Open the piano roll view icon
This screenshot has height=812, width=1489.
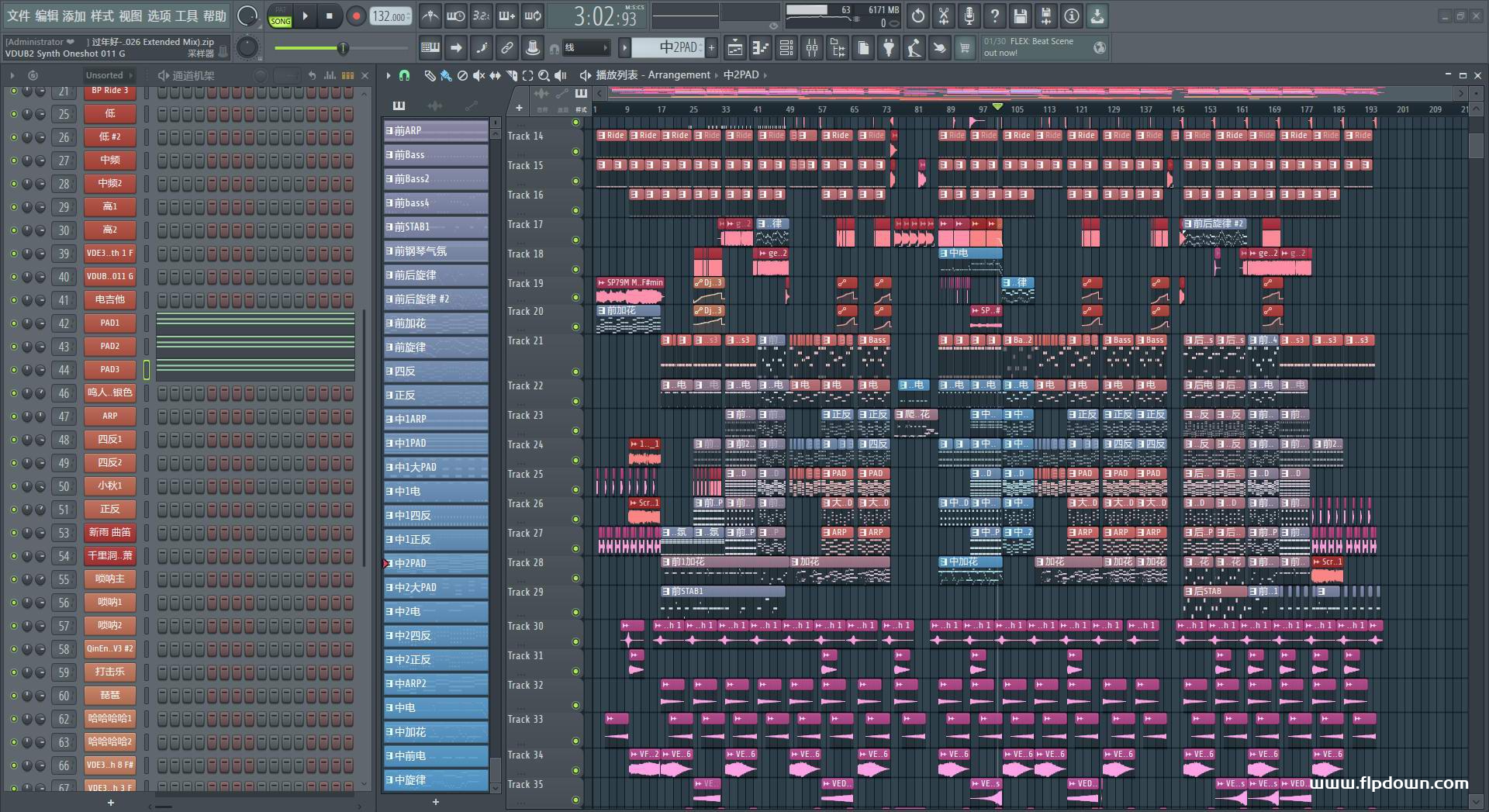pos(760,48)
